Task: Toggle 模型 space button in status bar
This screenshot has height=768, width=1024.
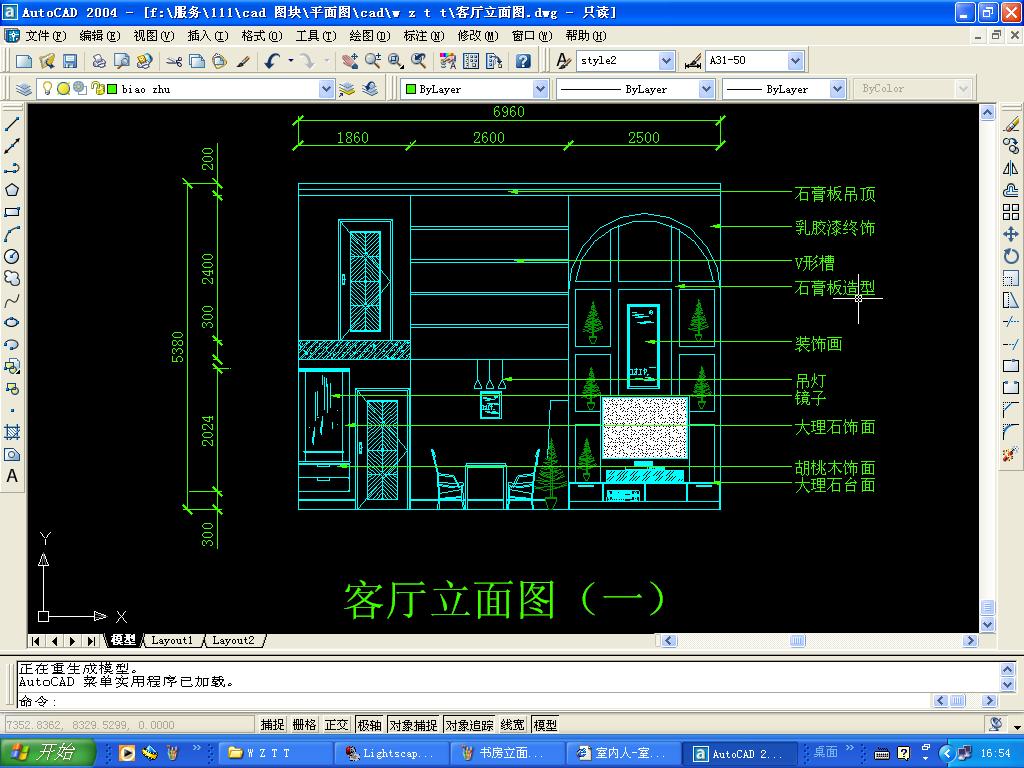Action: coord(545,725)
